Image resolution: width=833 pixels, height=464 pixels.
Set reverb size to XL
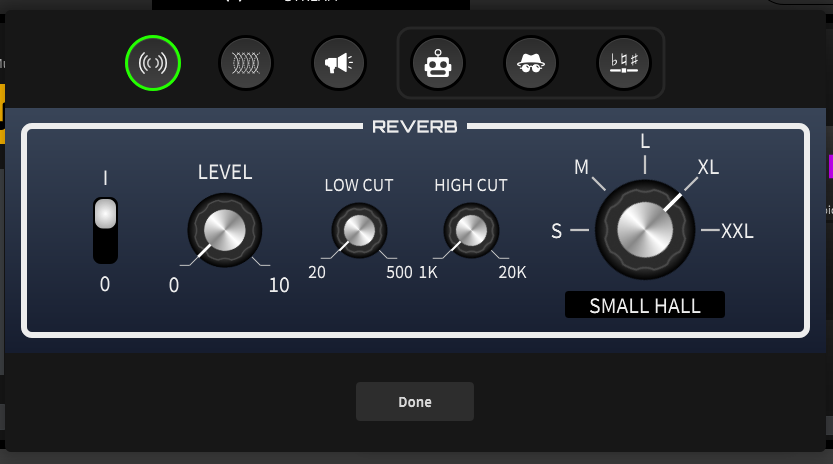708,167
